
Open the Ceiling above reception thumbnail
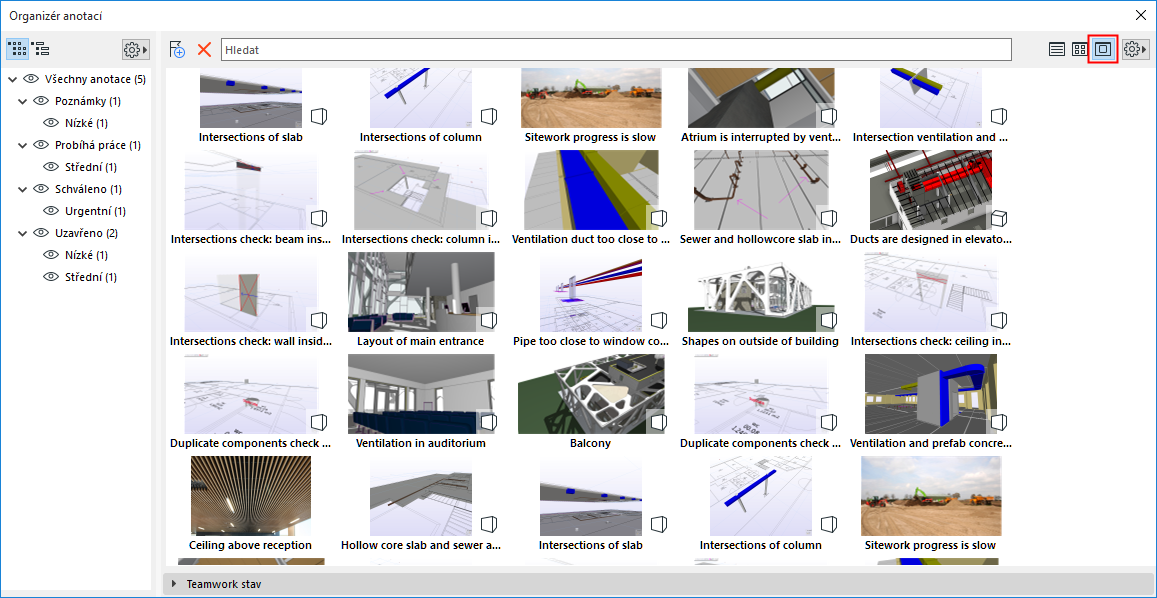[250, 495]
